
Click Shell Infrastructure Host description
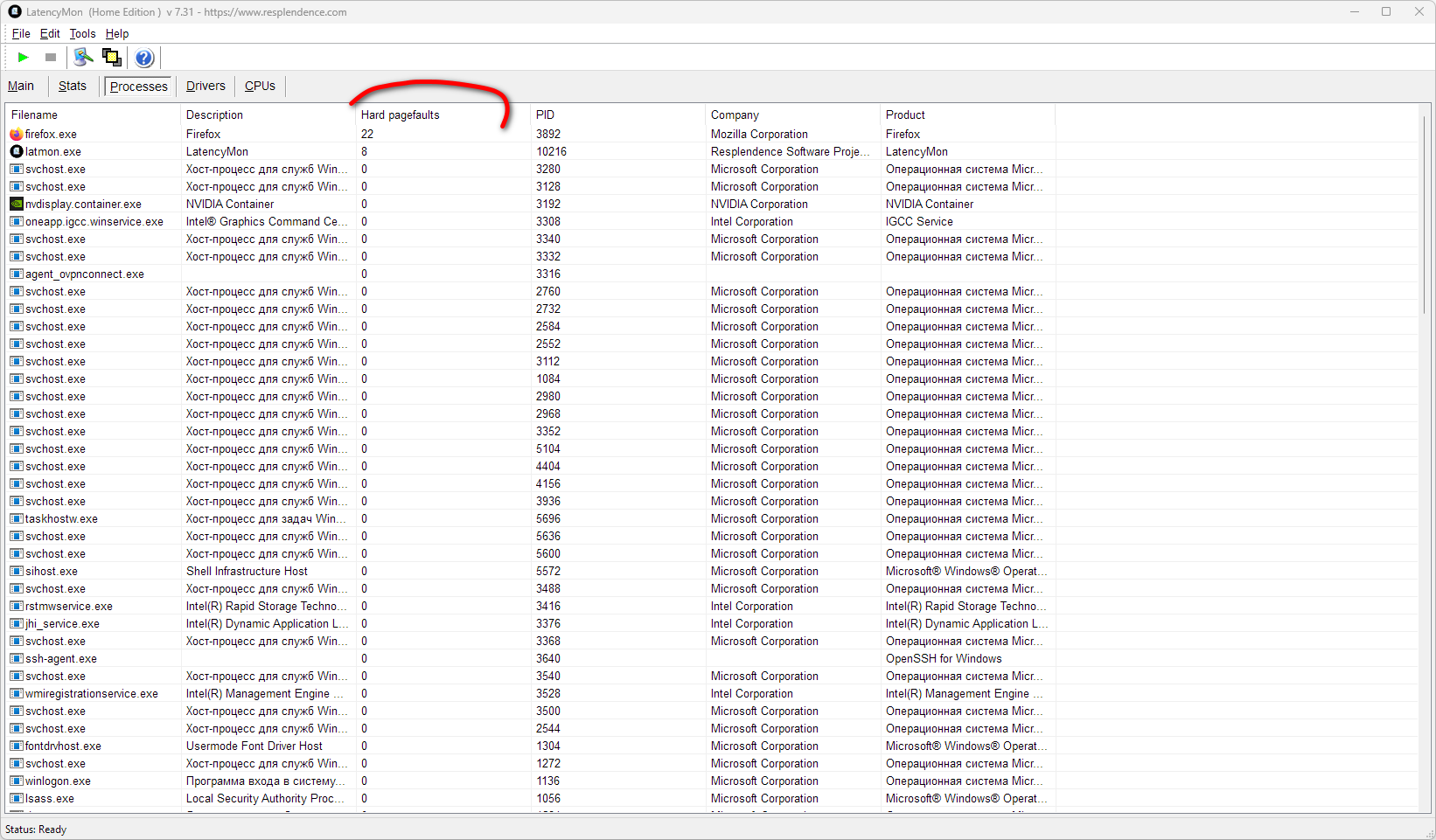point(247,572)
